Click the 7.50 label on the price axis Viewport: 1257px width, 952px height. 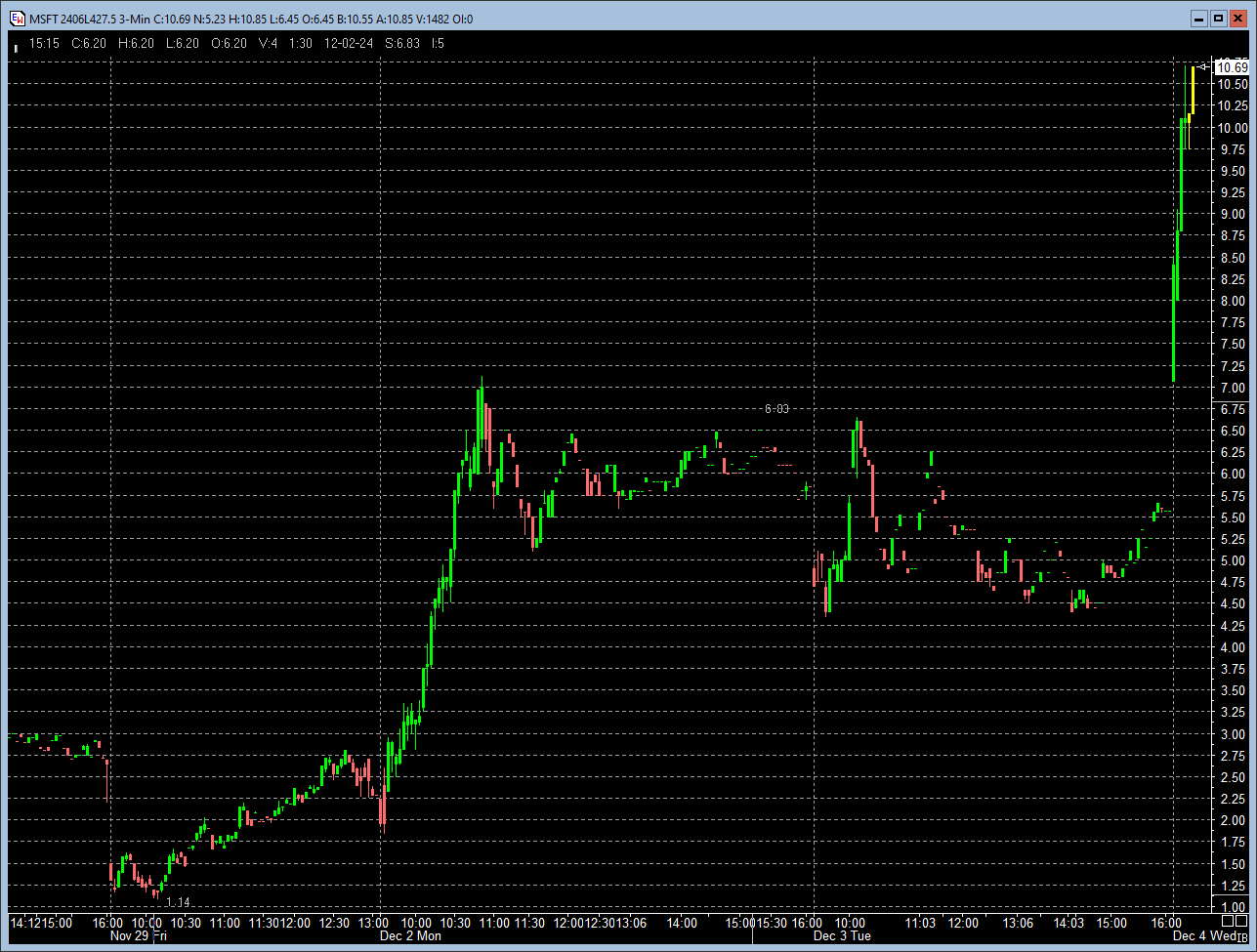pos(1233,345)
